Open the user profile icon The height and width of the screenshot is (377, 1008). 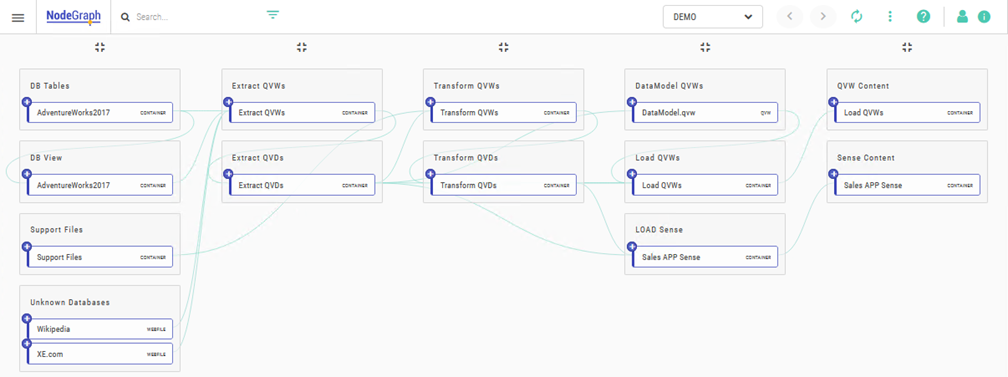pyautogui.click(x=962, y=17)
